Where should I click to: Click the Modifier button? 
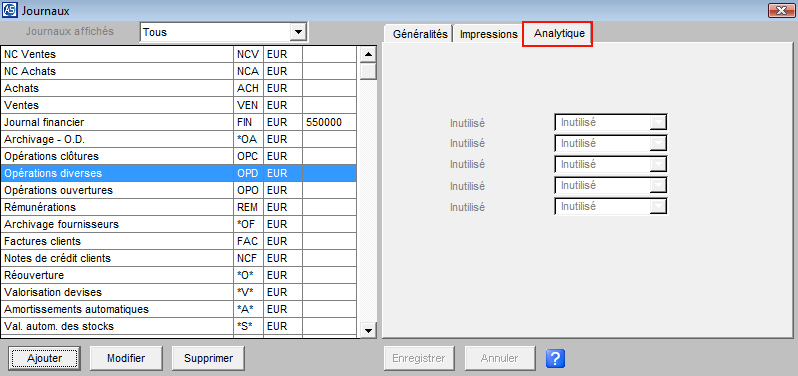pos(126,358)
